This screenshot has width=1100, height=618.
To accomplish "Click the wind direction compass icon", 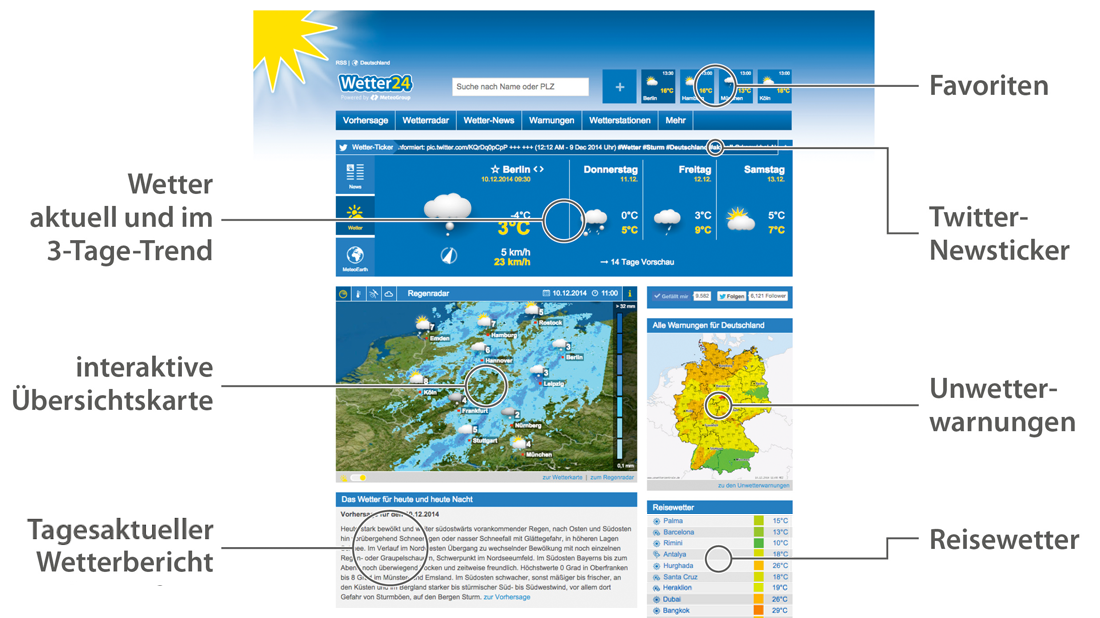I will point(449,256).
